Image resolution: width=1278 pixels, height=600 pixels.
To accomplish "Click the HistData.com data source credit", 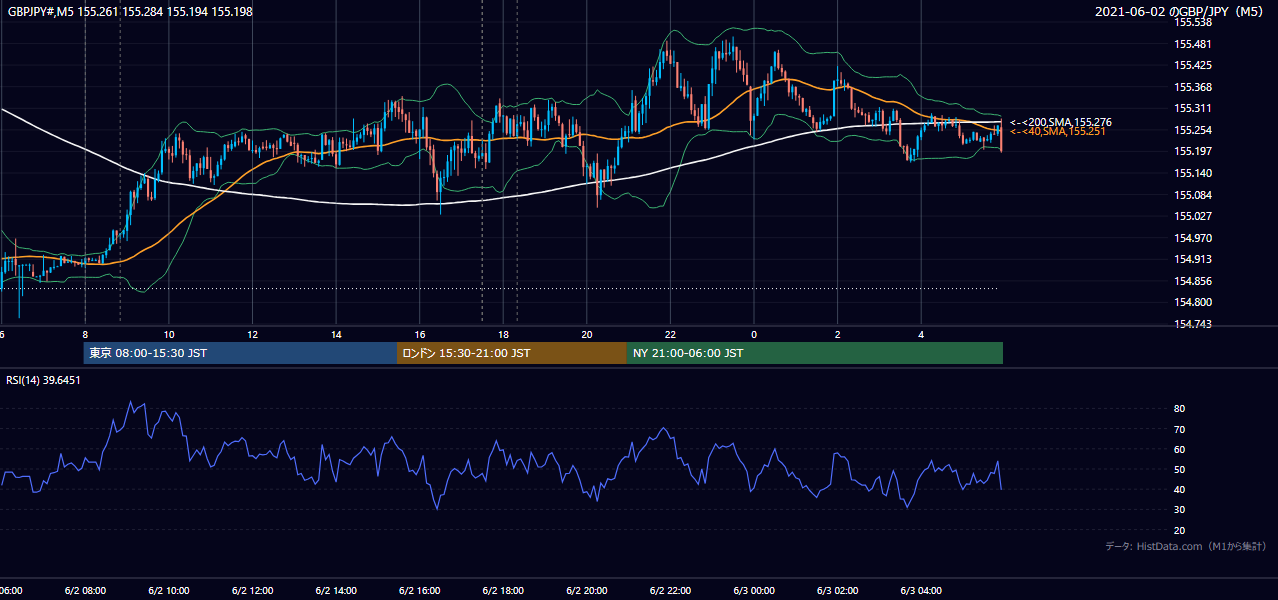I will (x=1186, y=546).
